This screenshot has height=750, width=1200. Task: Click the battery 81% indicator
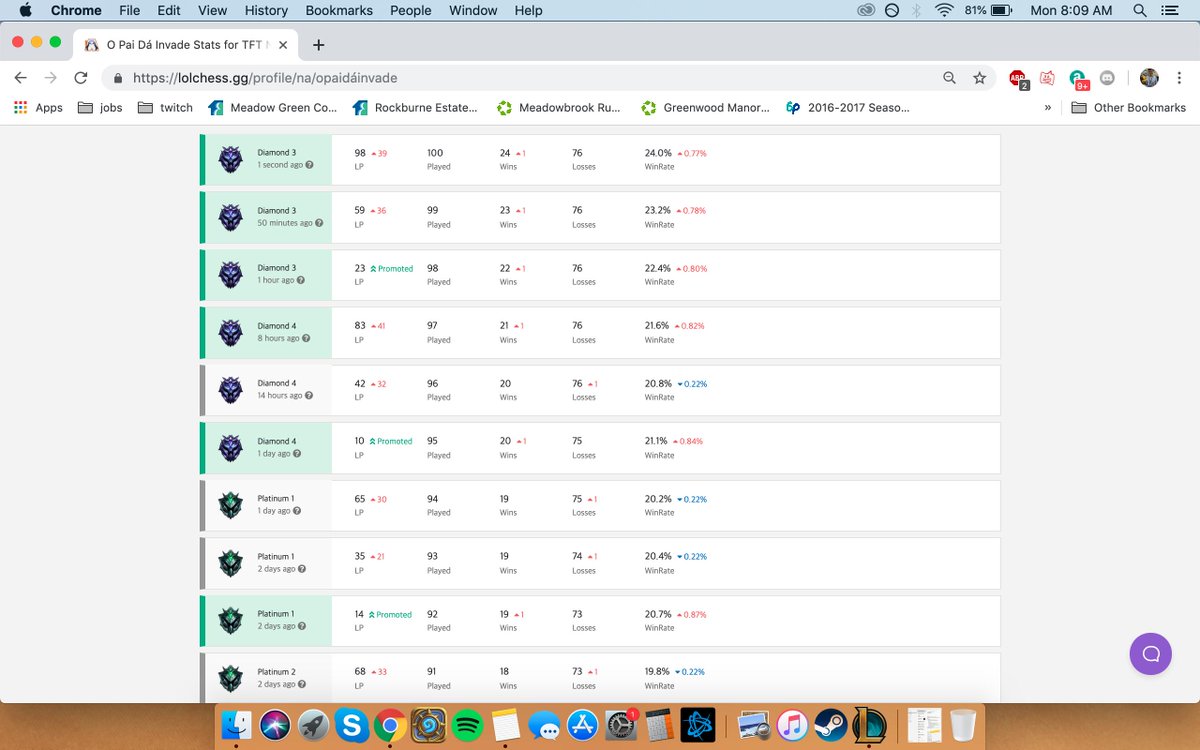989,11
